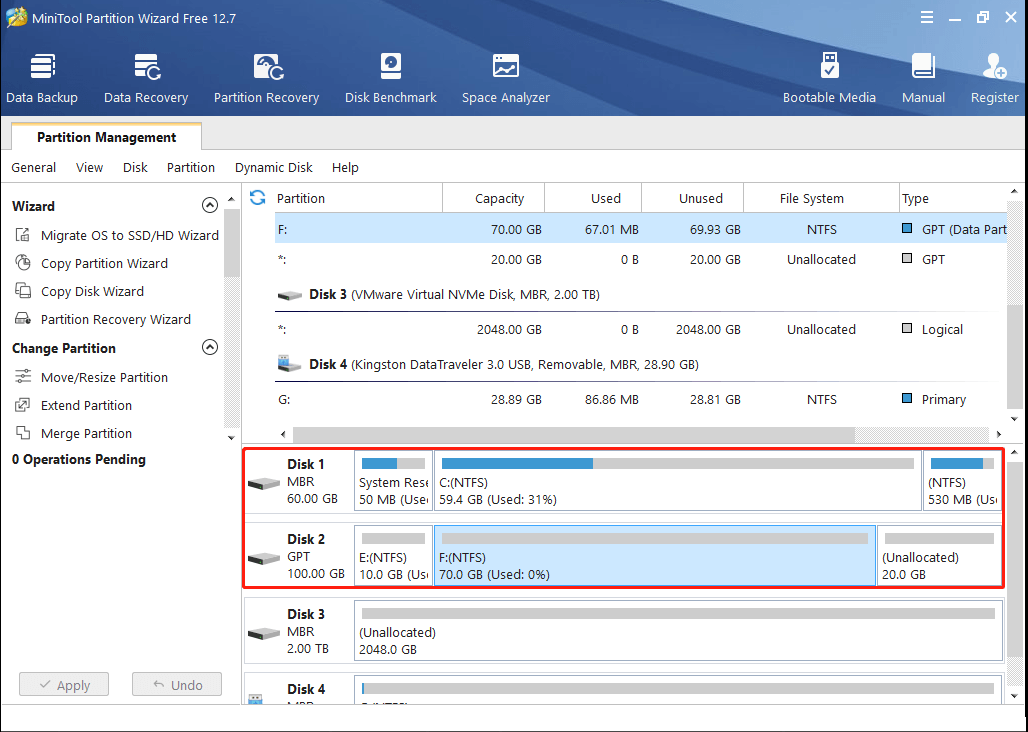Click the disk map scroll down arrow

(1014, 696)
